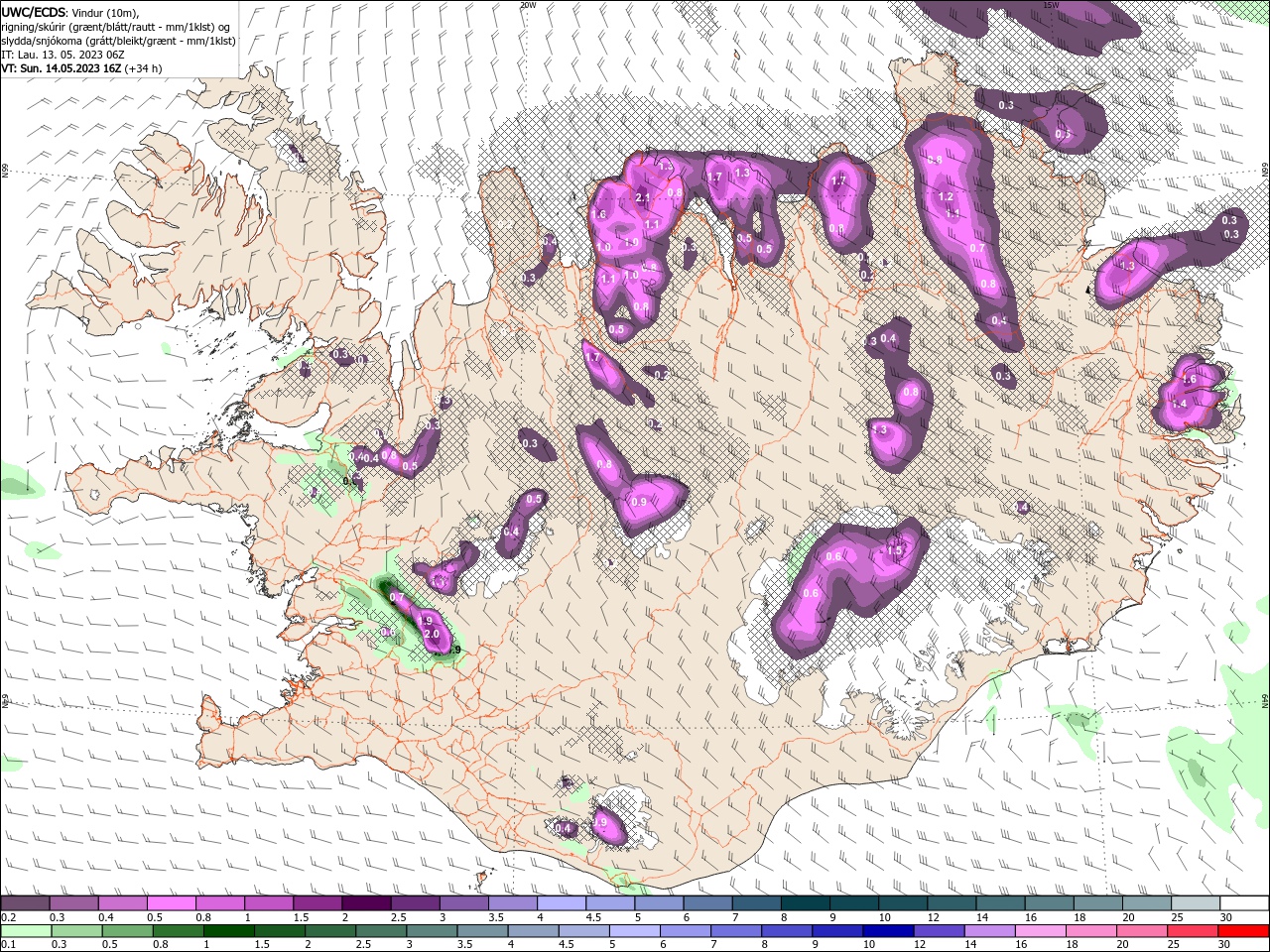The height and width of the screenshot is (952, 1270).
Task: Click the '0.1' label under the rain legend
Action: click(8, 944)
